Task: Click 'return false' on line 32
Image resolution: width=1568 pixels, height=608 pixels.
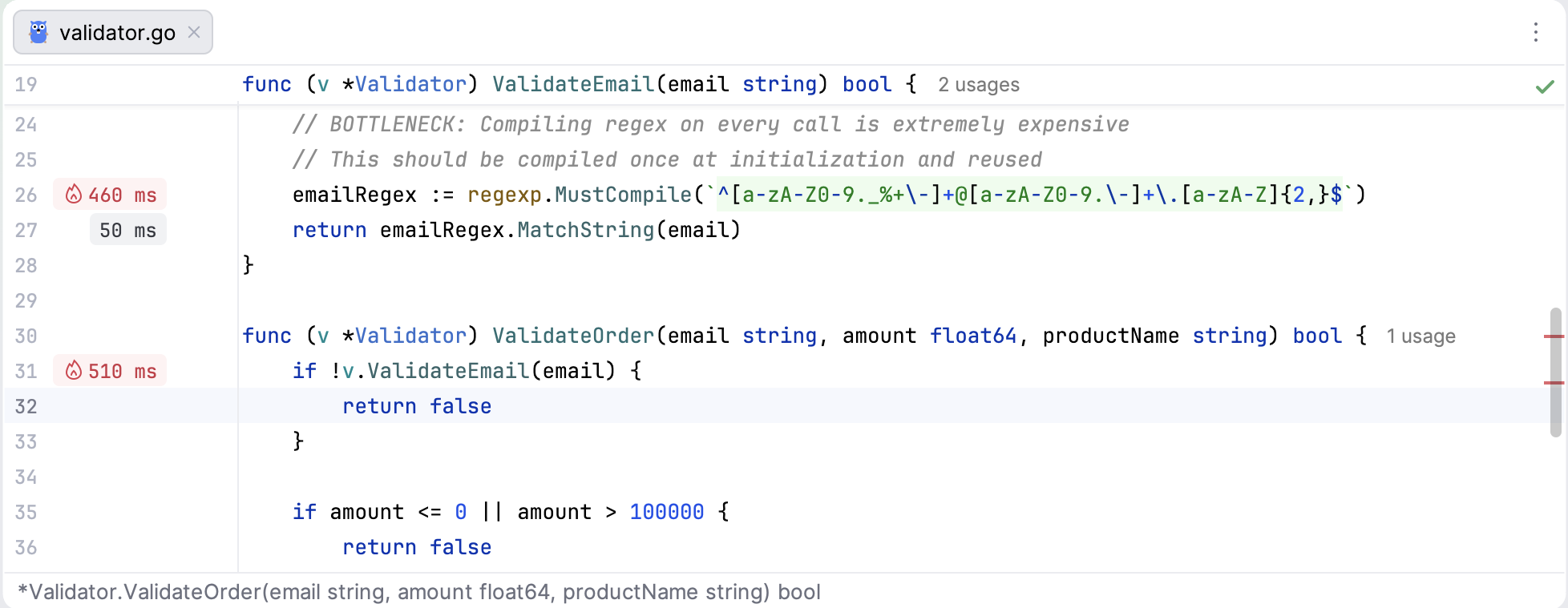Action: click(417, 406)
